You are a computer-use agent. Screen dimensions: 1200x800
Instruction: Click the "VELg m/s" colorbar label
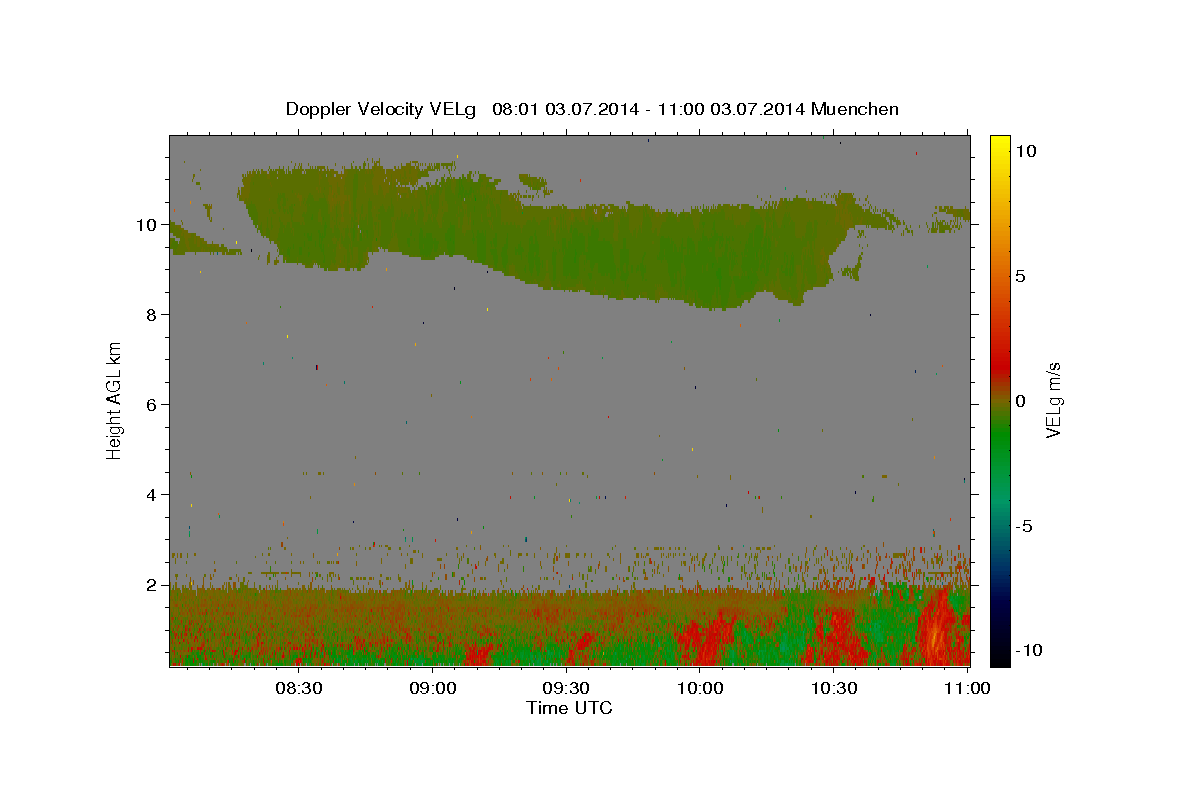tap(1053, 402)
